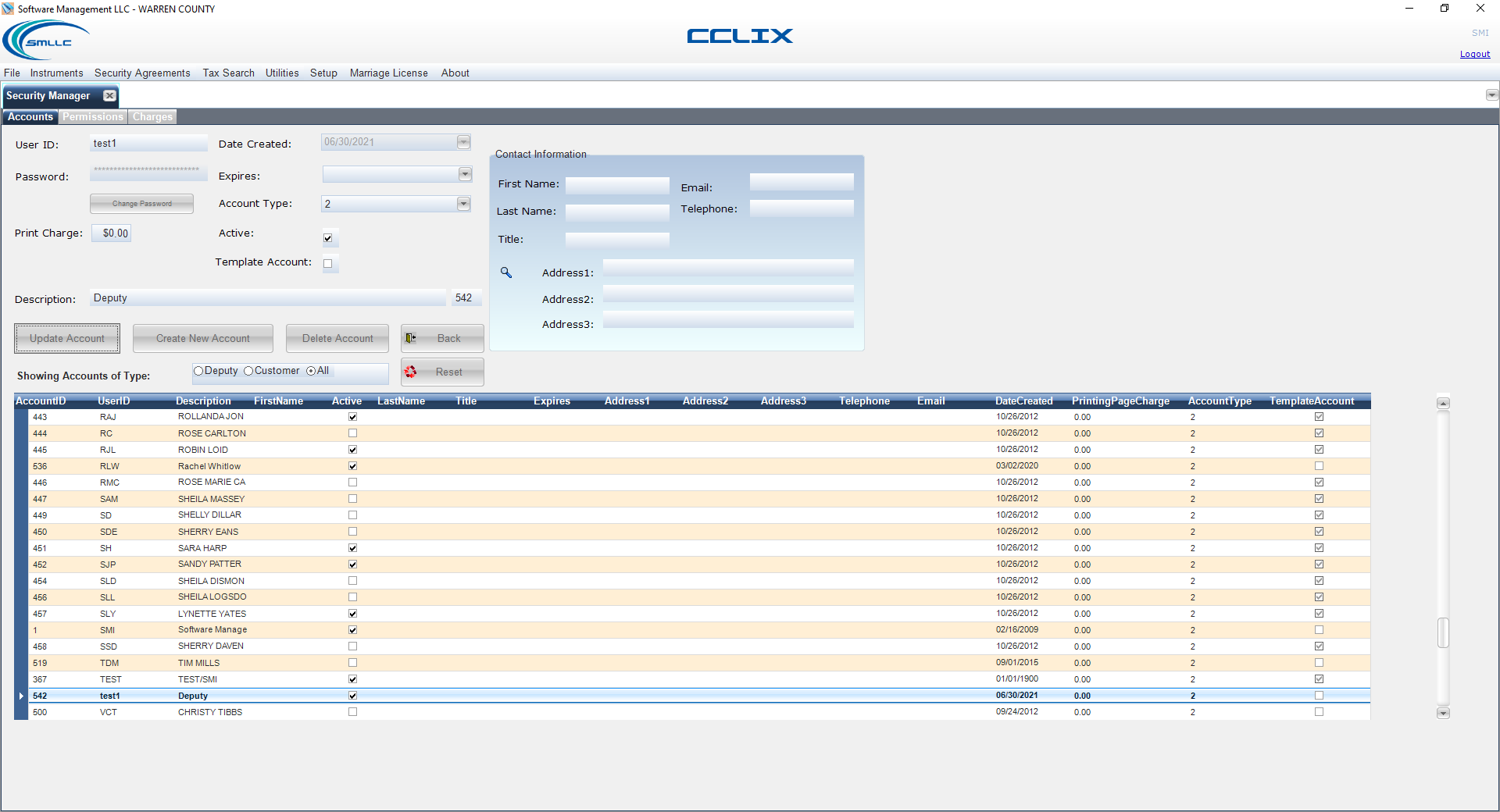Click the Title input field

click(617, 240)
